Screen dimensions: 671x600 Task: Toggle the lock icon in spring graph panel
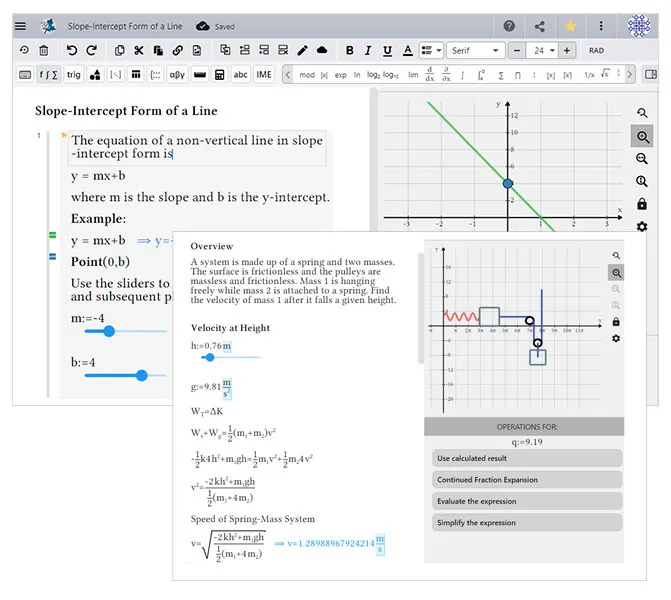pyautogui.click(x=616, y=321)
